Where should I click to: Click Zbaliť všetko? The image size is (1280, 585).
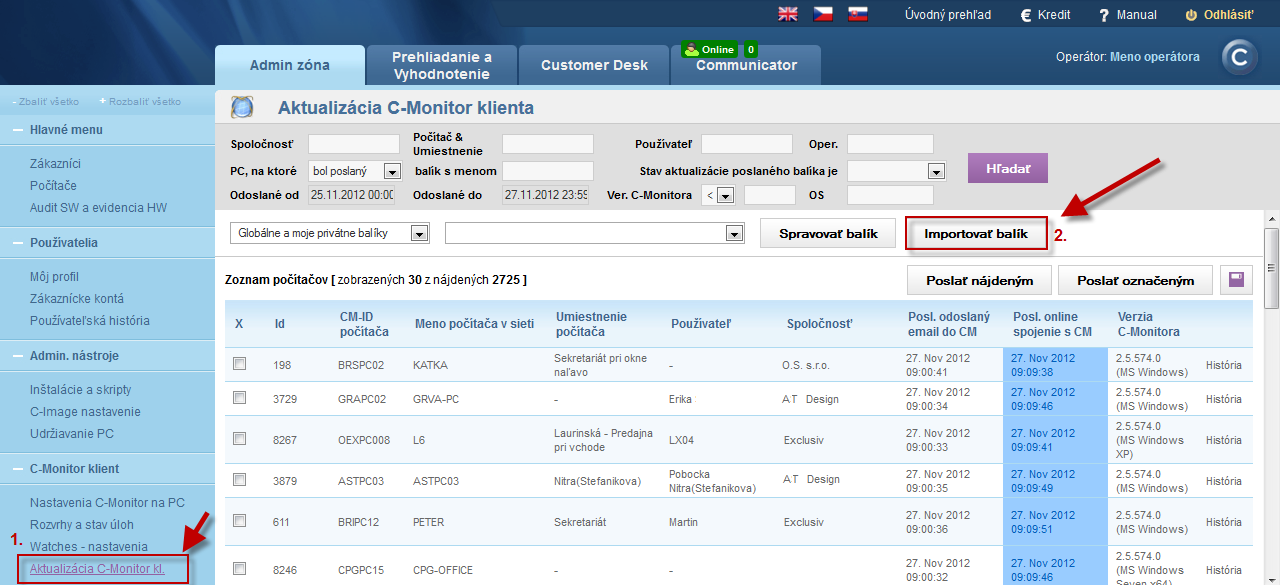[48, 101]
